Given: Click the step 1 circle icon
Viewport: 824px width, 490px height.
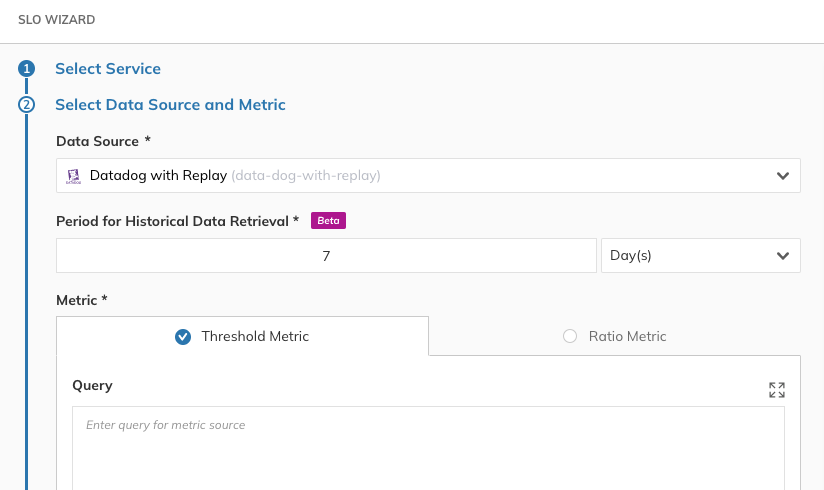Looking at the screenshot, I should coord(27,69).
